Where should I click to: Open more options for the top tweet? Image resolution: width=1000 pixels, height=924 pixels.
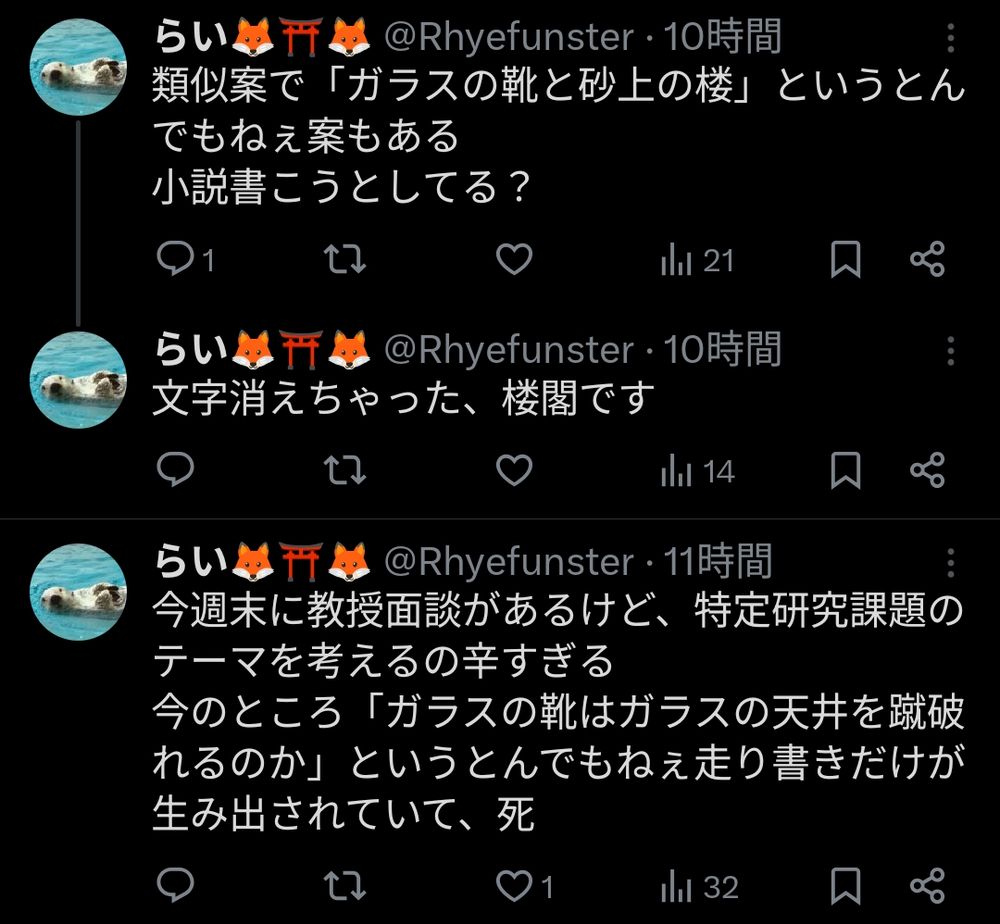(x=949, y=39)
